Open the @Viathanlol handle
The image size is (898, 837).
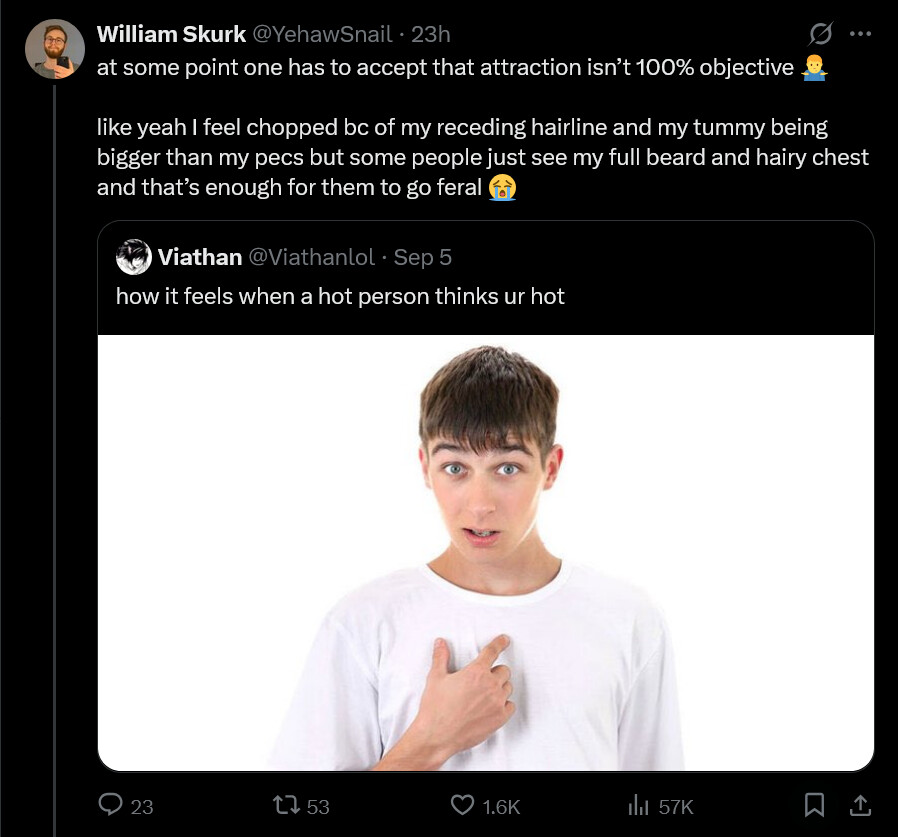(x=310, y=257)
